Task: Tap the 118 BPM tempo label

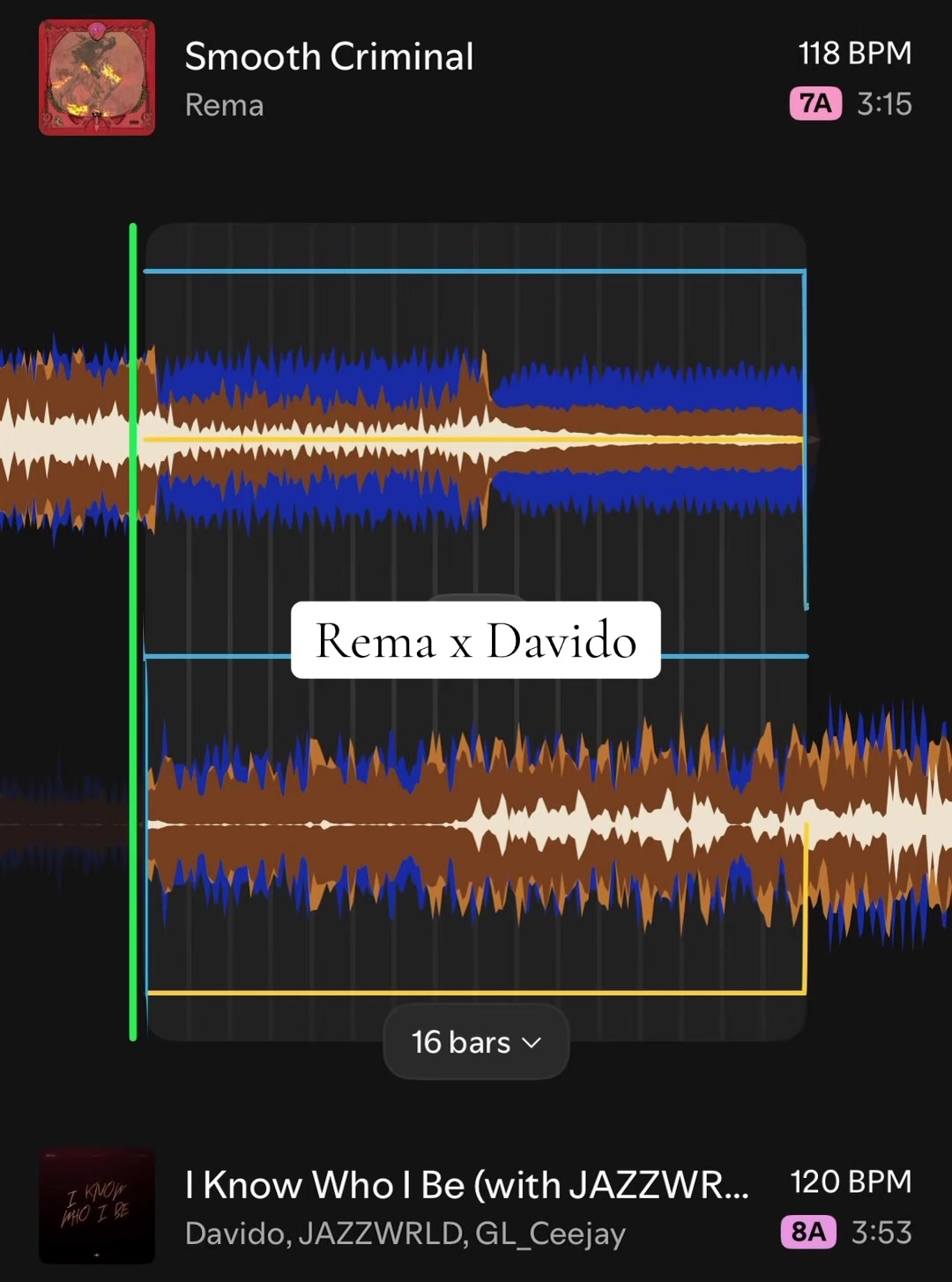Action: [855, 53]
